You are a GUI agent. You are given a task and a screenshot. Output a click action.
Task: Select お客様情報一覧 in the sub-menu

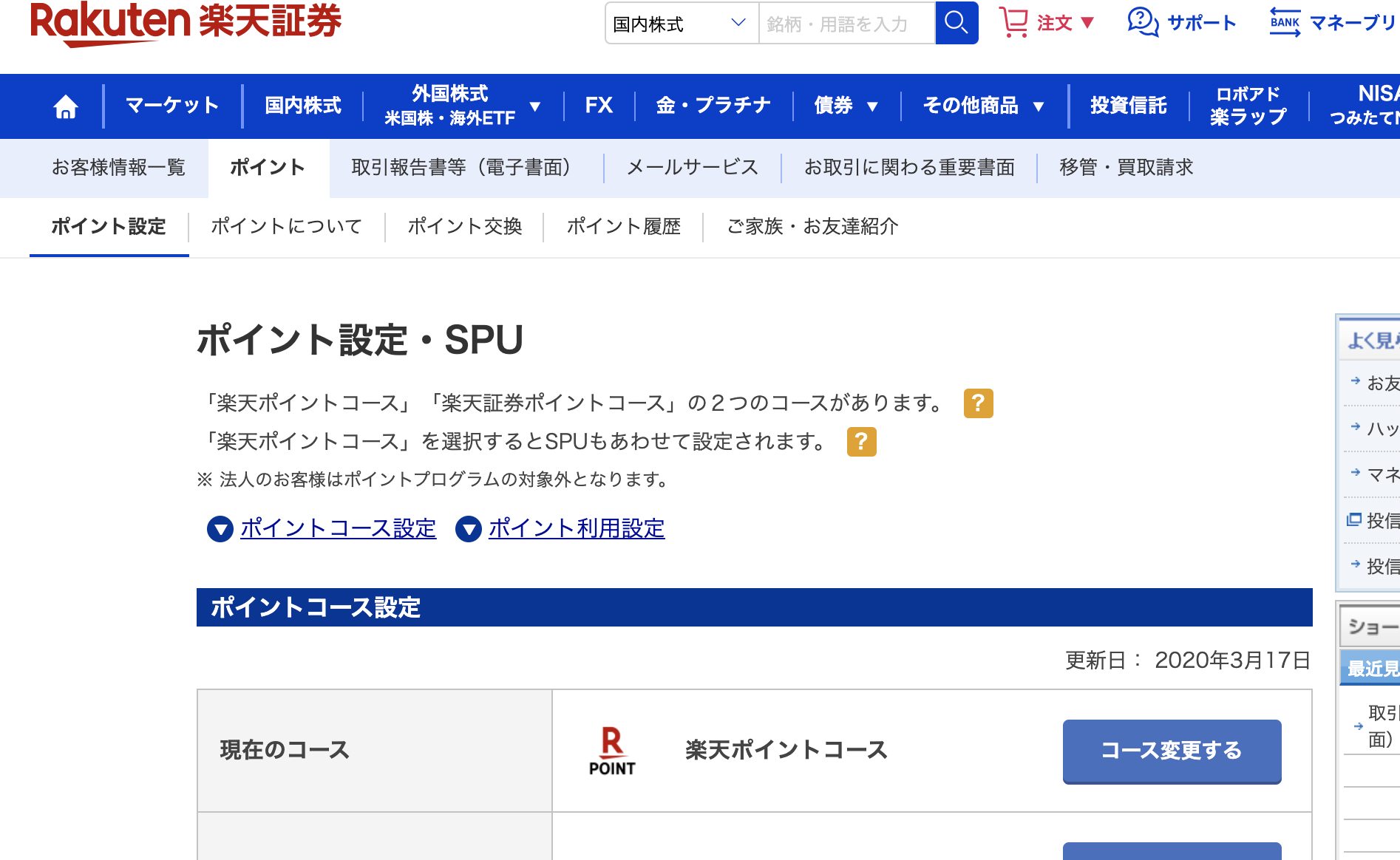point(118,168)
